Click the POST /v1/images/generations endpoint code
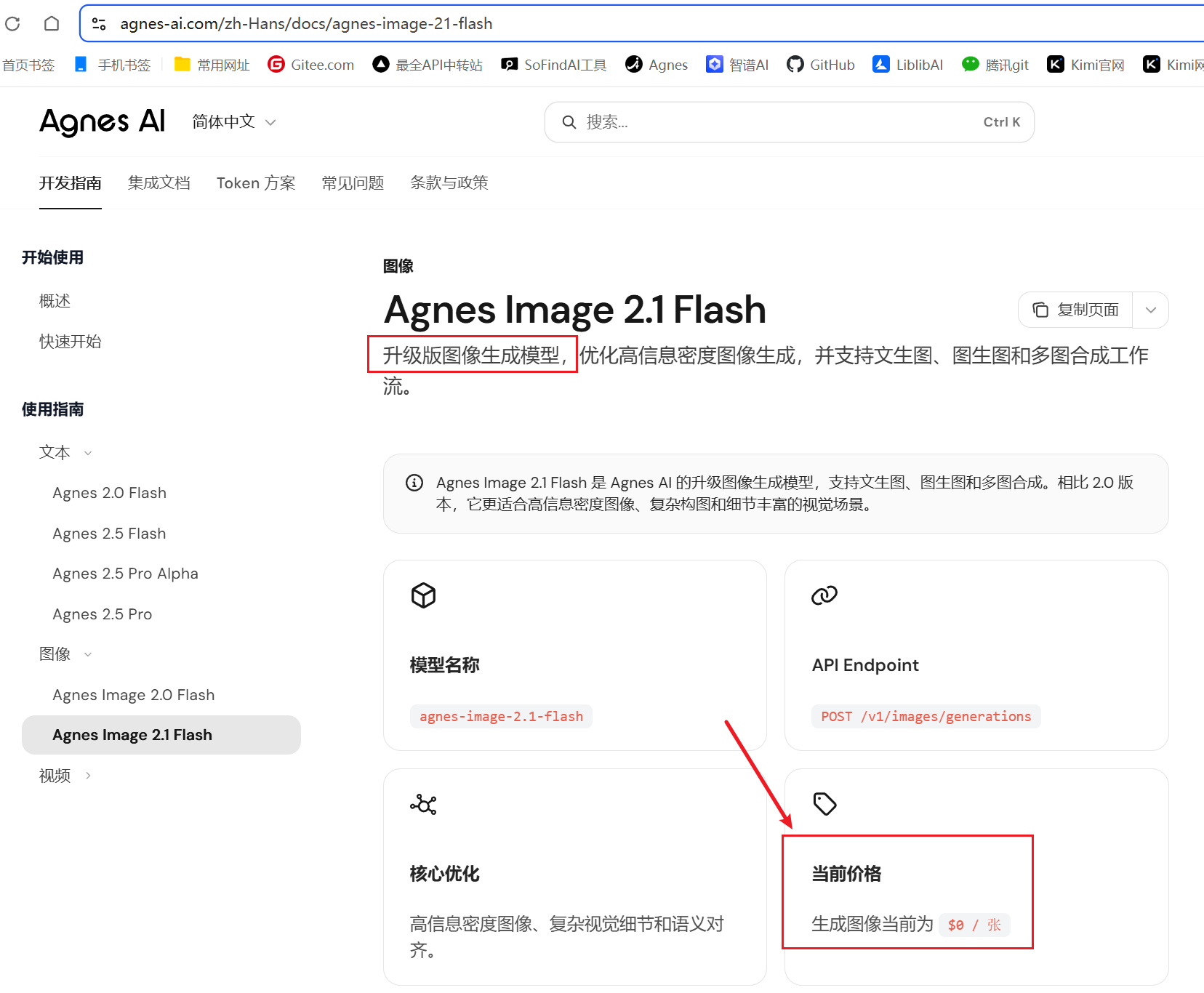This screenshot has width=1204, height=993. pos(926,717)
